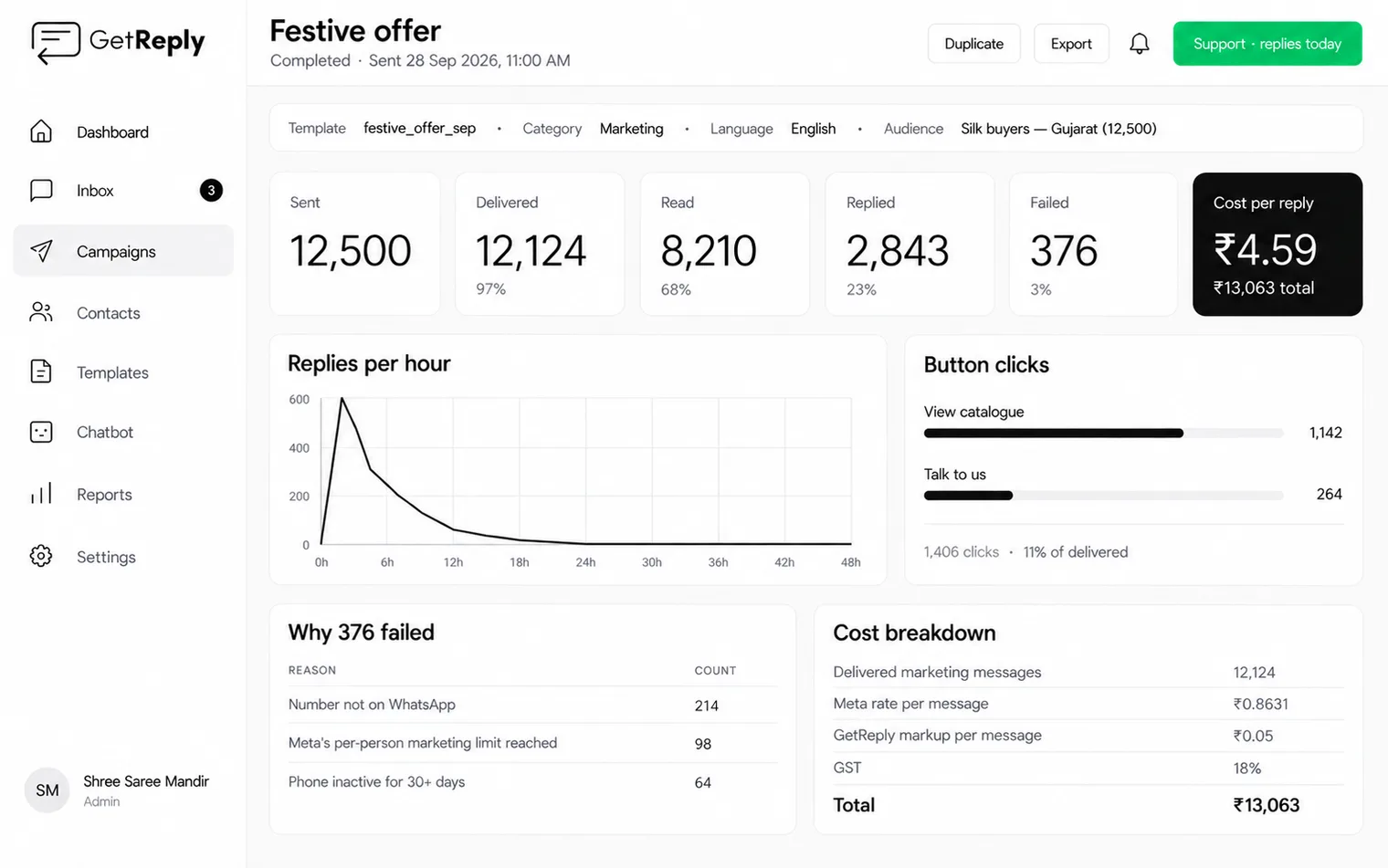Image resolution: width=1388 pixels, height=868 pixels.
Task: Click the Contacts people icon
Action: [41, 312]
